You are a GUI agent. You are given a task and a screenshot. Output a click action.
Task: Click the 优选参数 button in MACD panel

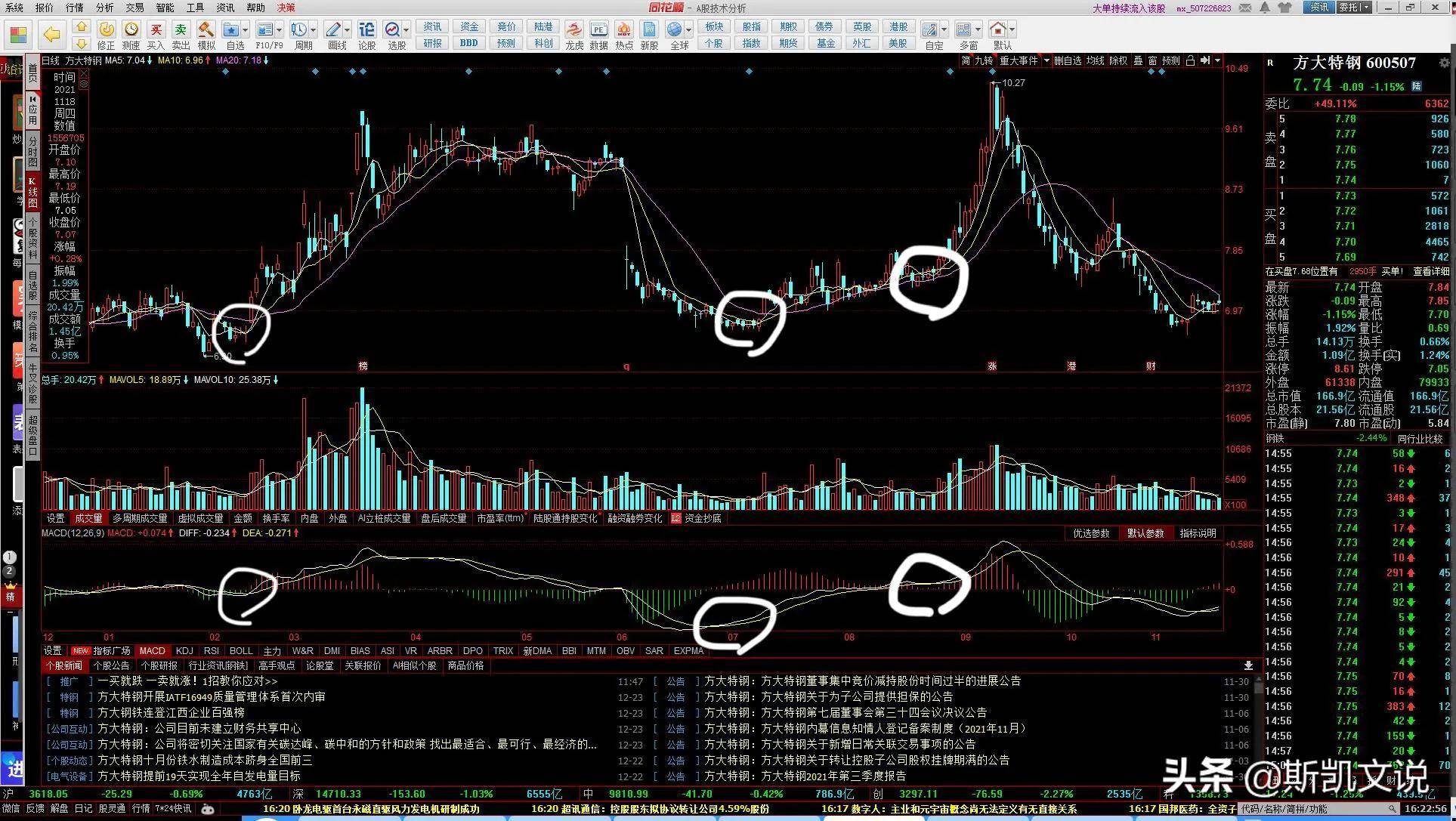[x=1091, y=533]
